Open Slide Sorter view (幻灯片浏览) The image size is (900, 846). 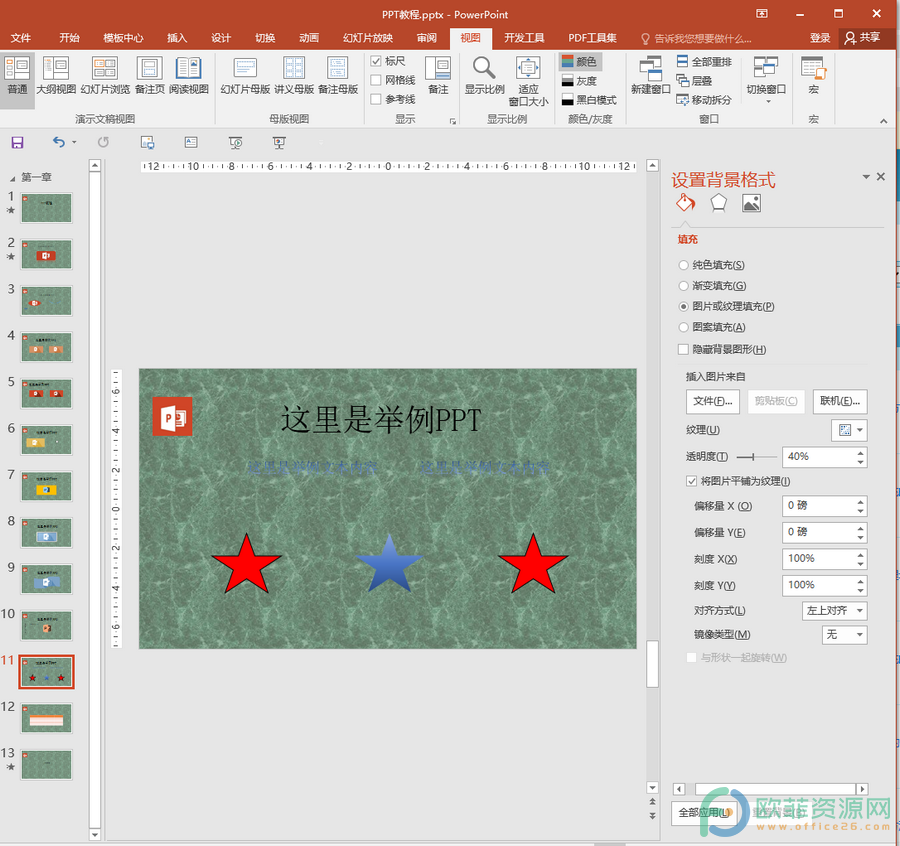105,76
